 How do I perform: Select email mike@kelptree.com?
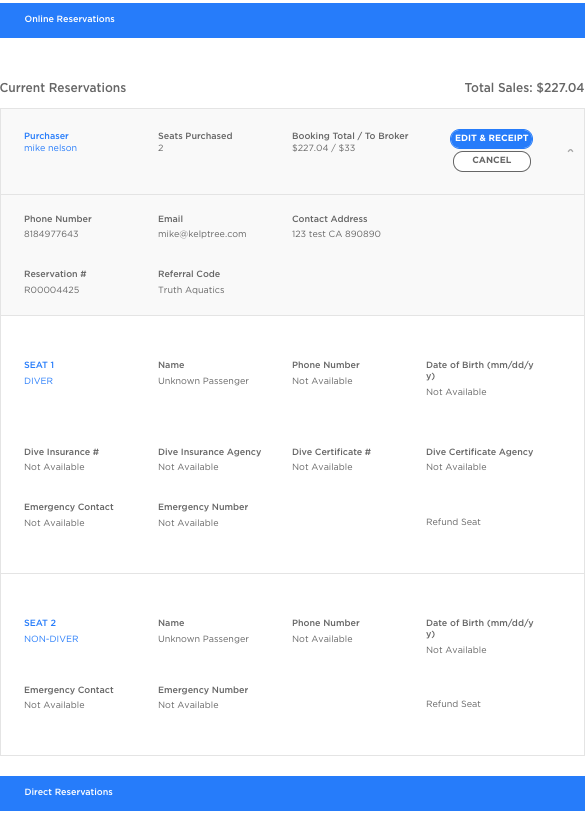tap(202, 234)
